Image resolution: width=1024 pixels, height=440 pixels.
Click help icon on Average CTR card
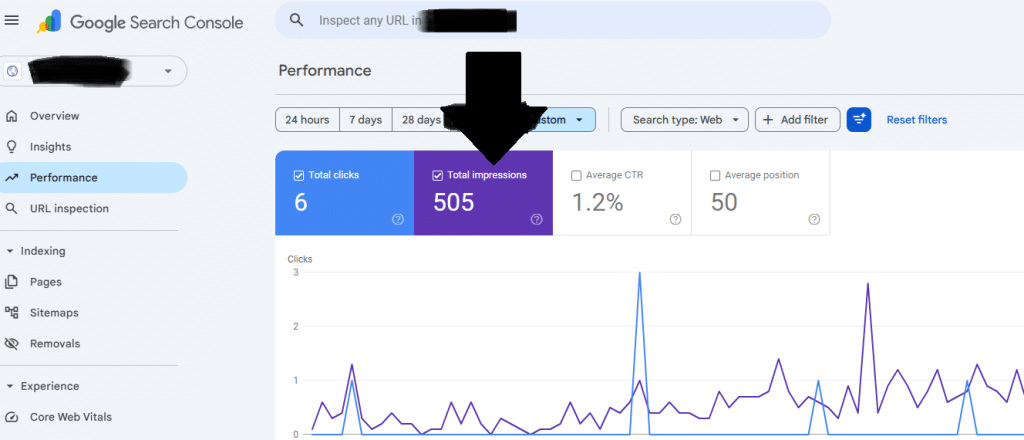click(x=675, y=219)
